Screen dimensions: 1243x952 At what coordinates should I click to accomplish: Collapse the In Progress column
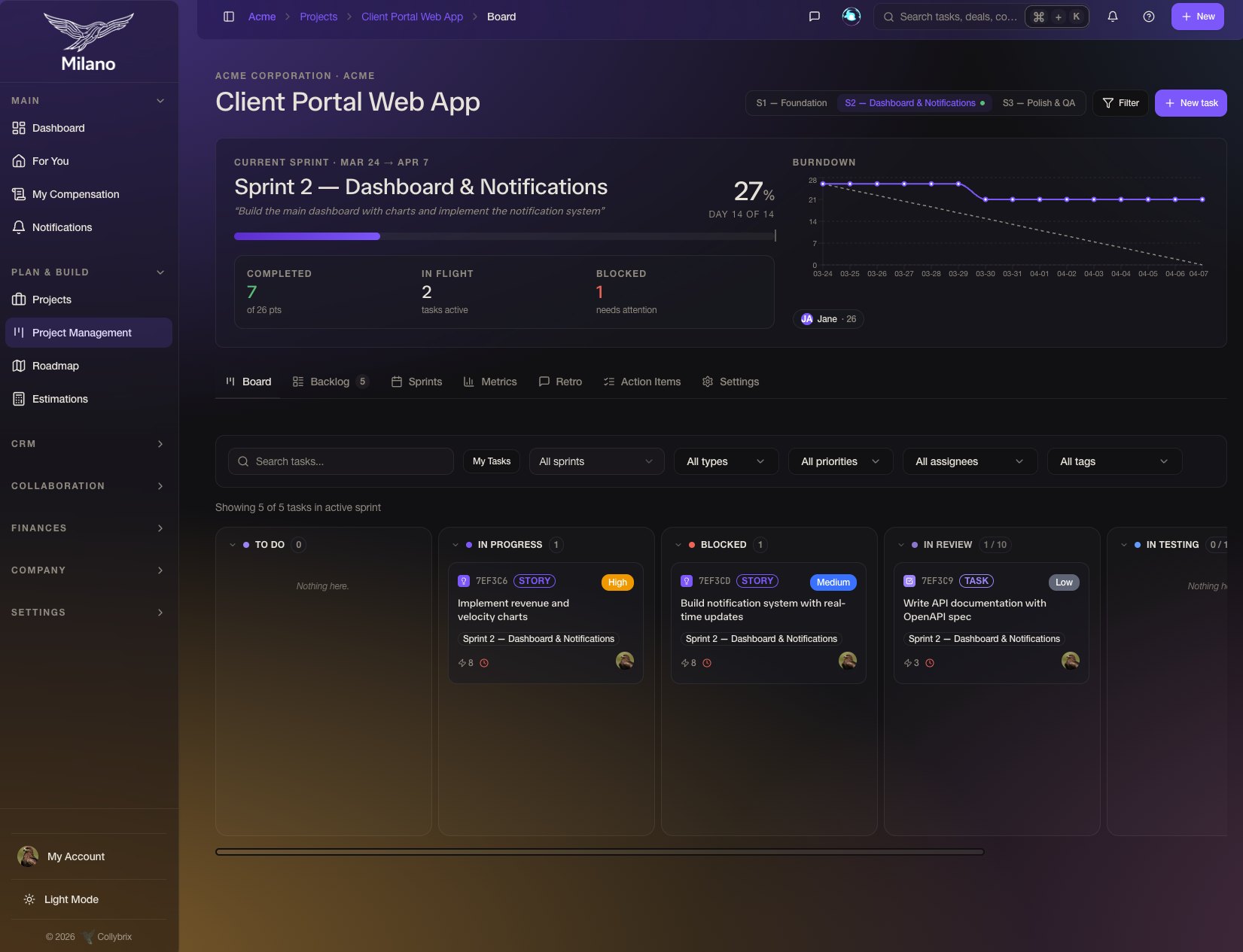(455, 545)
